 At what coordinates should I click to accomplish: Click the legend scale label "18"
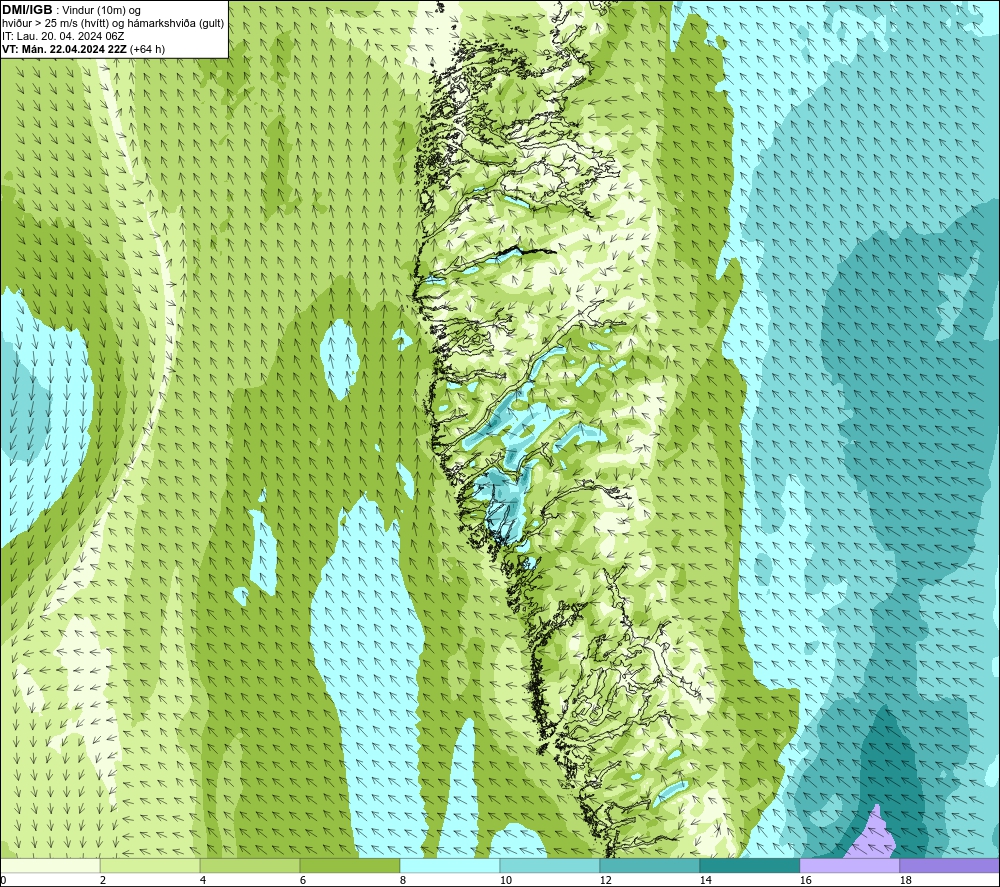(905, 880)
